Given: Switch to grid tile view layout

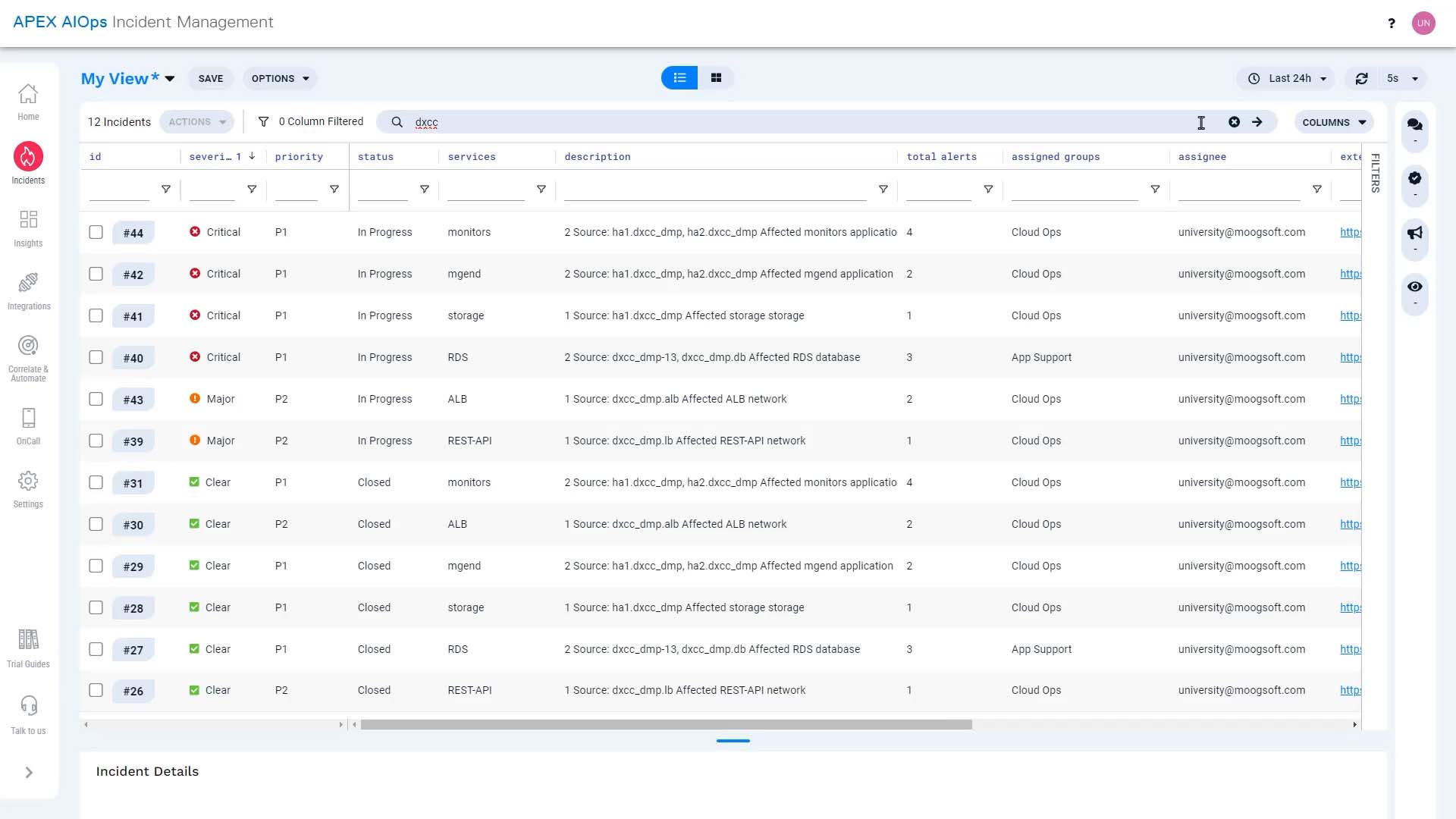Looking at the screenshot, I should coord(716,78).
